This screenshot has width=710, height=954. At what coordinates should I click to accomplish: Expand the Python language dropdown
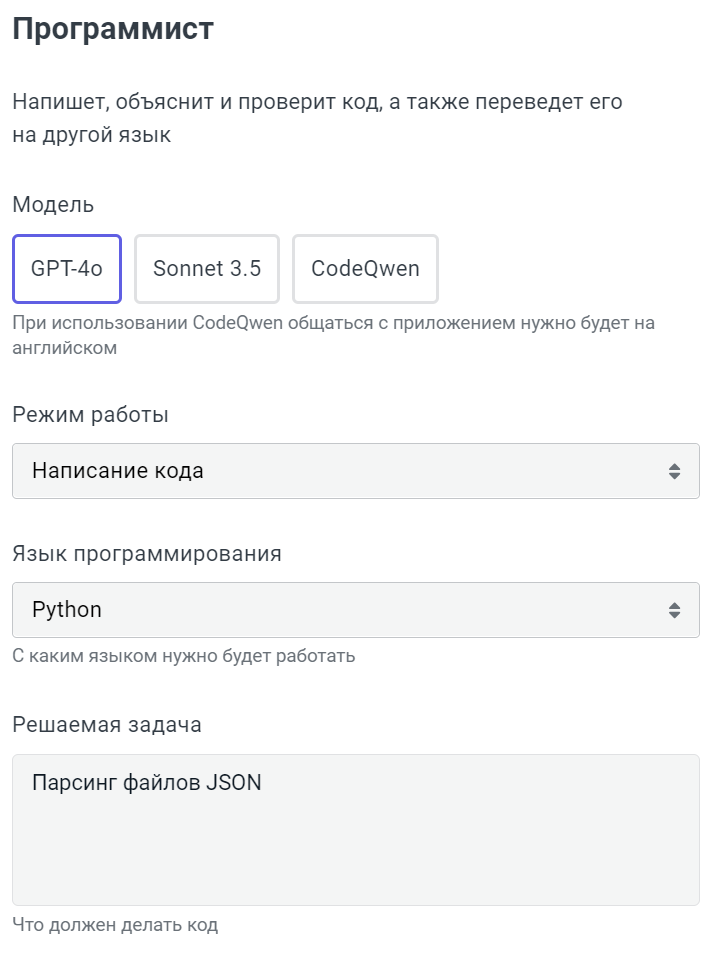coord(355,610)
